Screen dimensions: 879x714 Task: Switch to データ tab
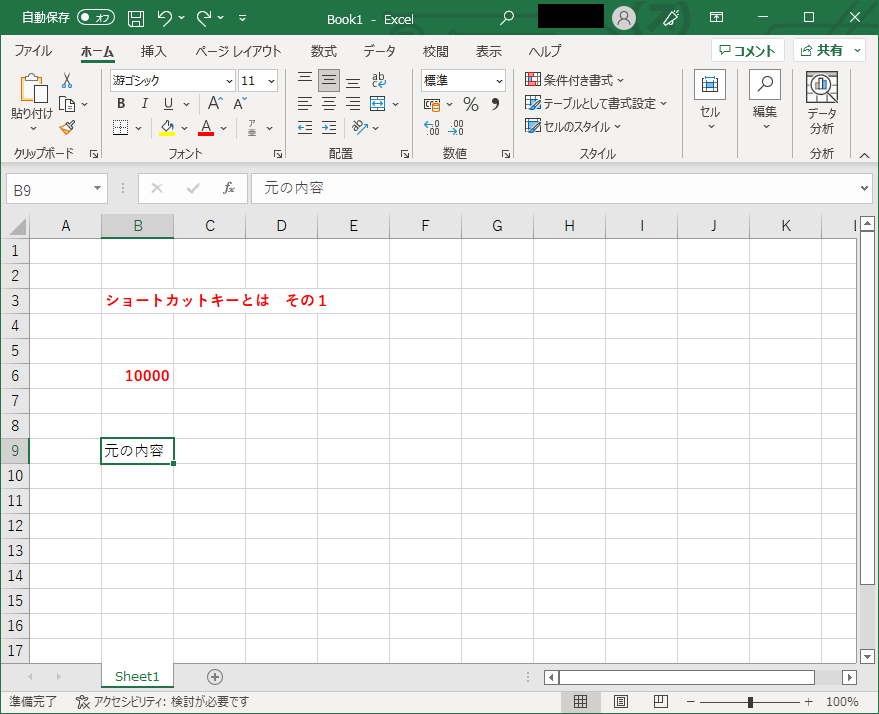coord(380,51)
